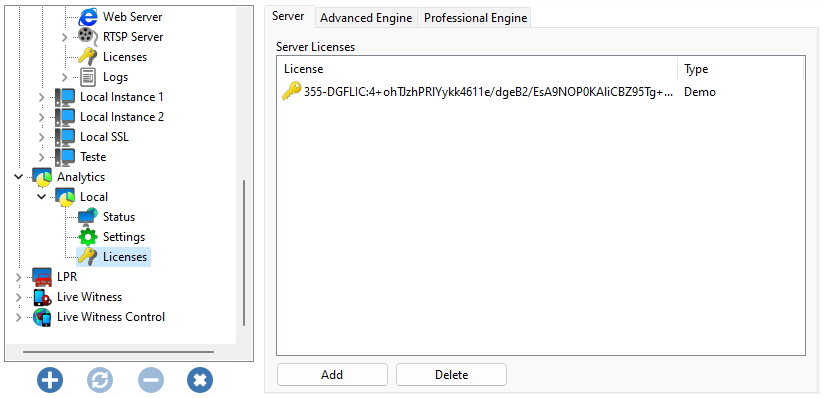Click the Local analytics pie chart icon
825x398 pixels.
(x=65, y=197)
